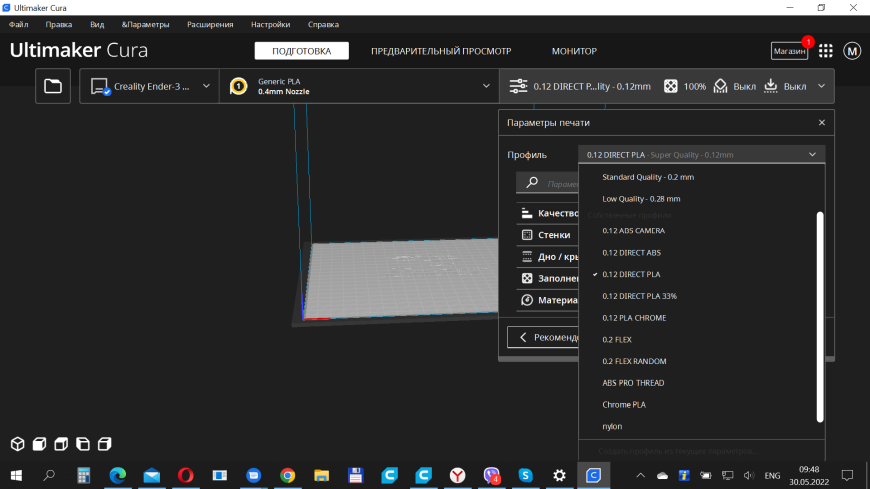Click the infill 100% icon
This screenshot has width=870, height=489.
point(670,87)
